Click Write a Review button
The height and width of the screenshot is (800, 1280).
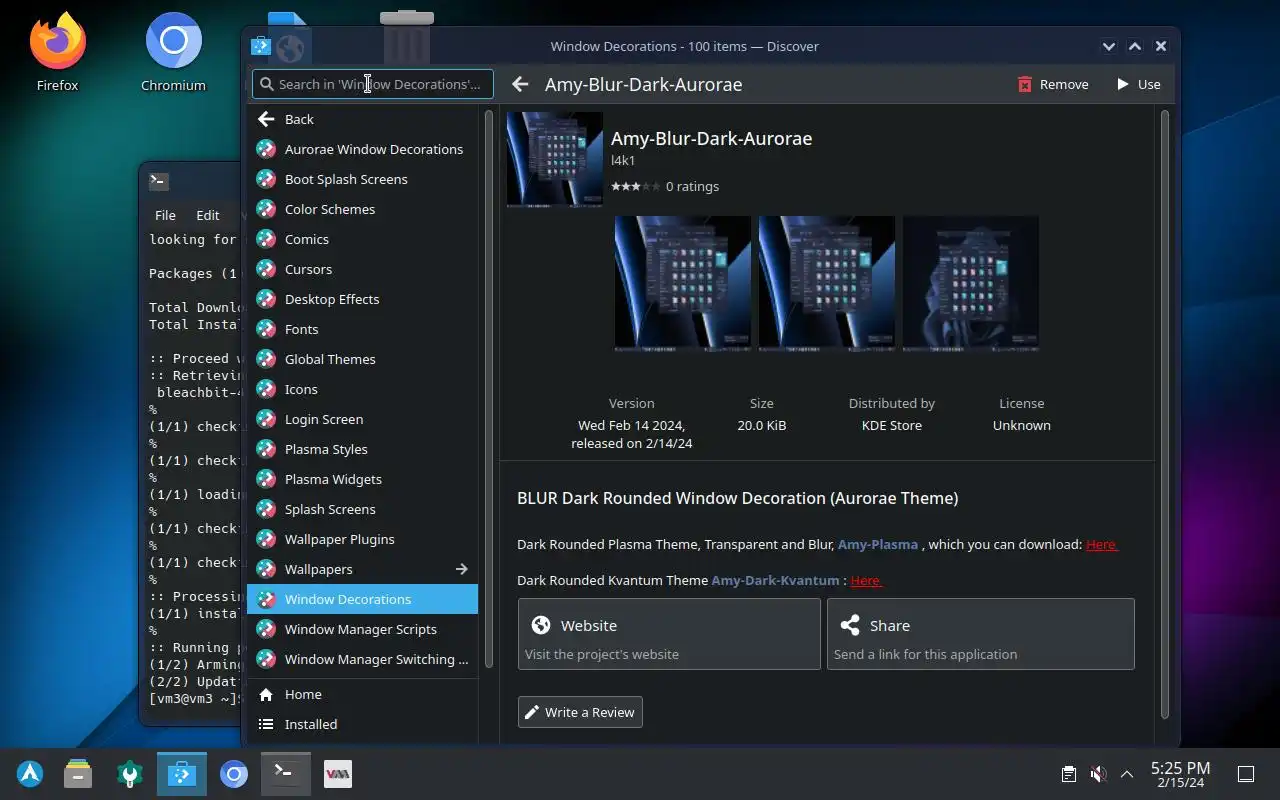(x=580, y=712)
